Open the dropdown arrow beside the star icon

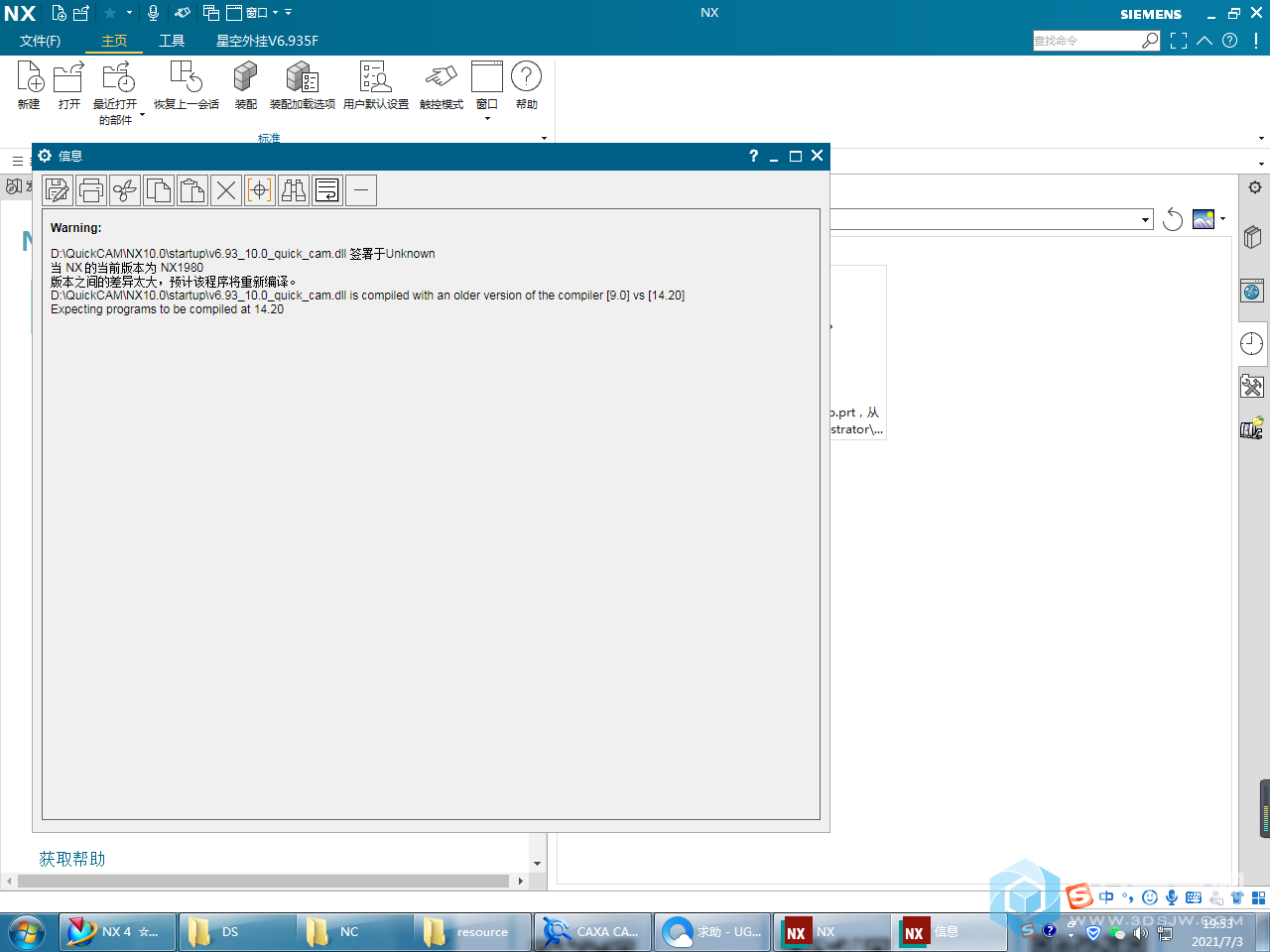[x=129, y=13]
